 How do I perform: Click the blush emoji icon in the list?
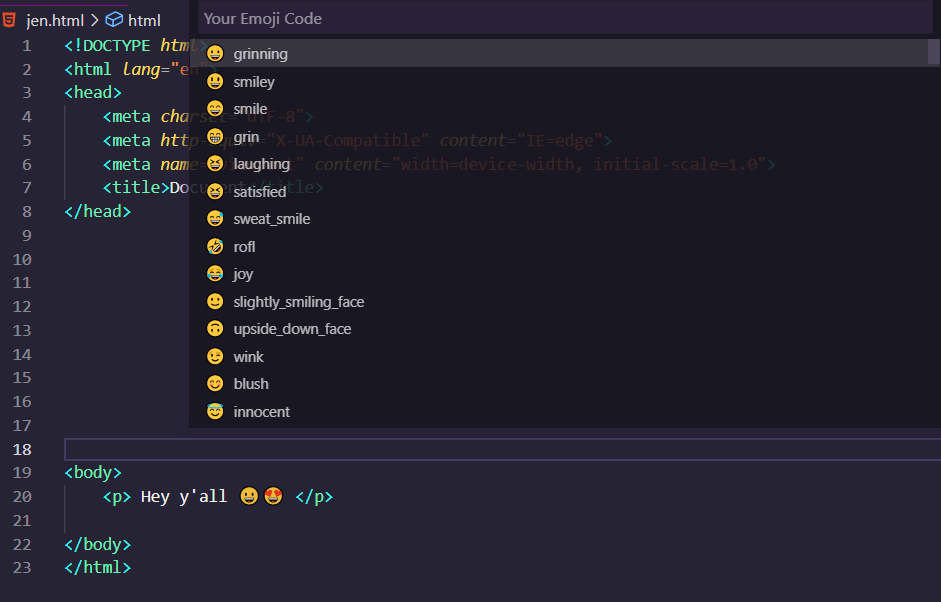(x=214, y=383)
